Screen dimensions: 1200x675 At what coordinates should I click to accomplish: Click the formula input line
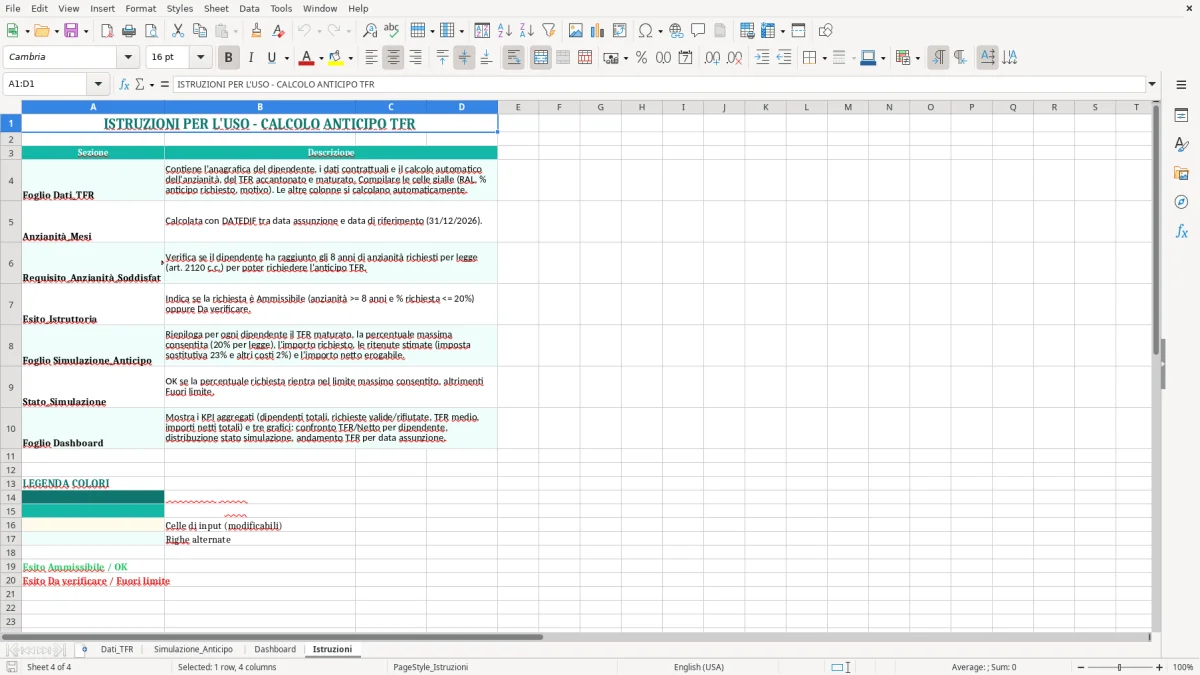[659, 85]
